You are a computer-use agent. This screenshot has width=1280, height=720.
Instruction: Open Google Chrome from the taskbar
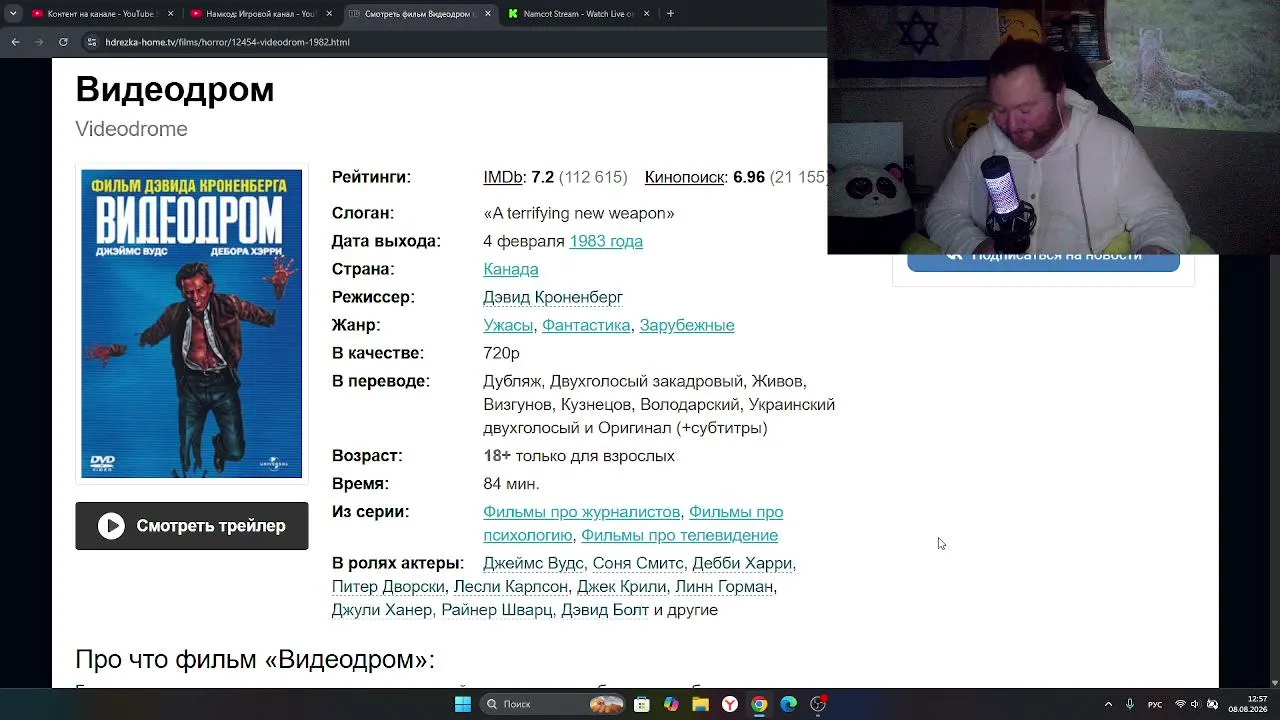759,704
